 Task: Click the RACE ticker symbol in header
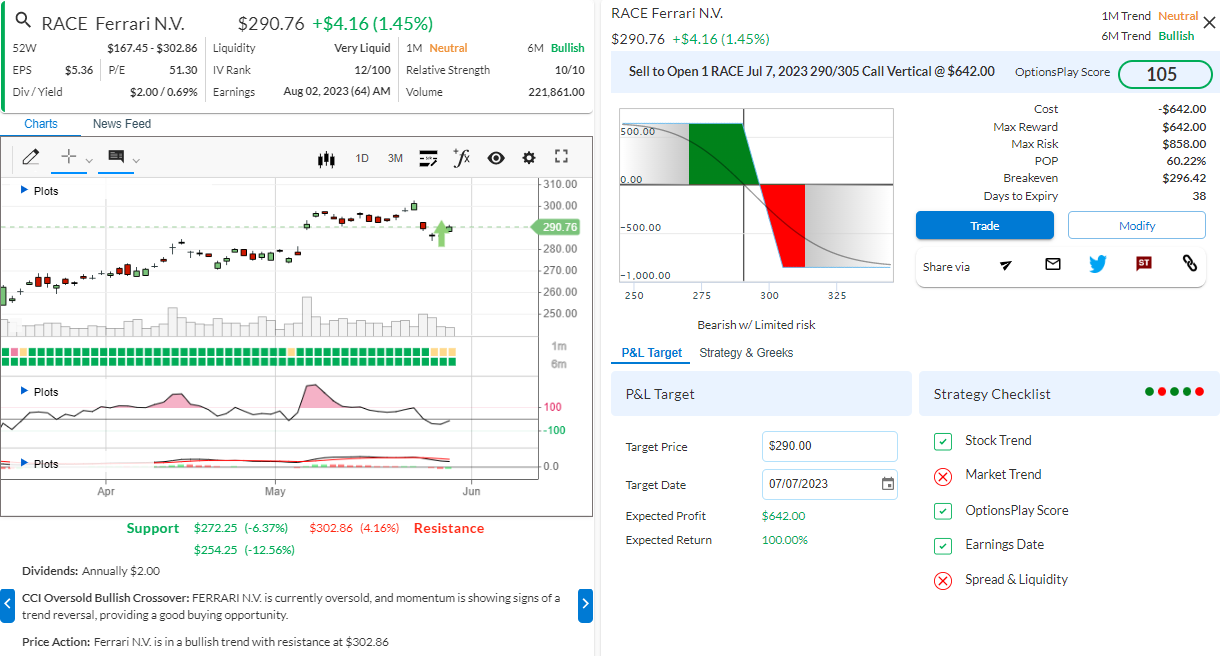64,23
